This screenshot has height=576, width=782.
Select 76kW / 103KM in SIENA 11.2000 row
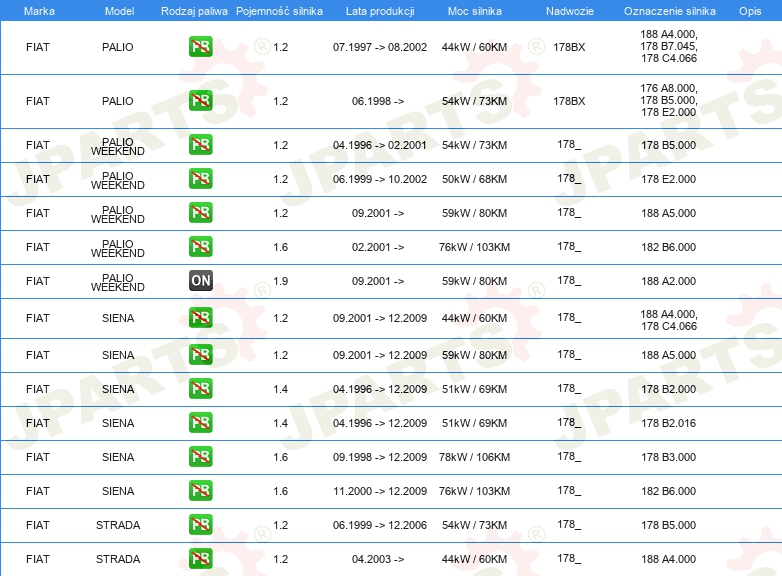click(474, 491)
